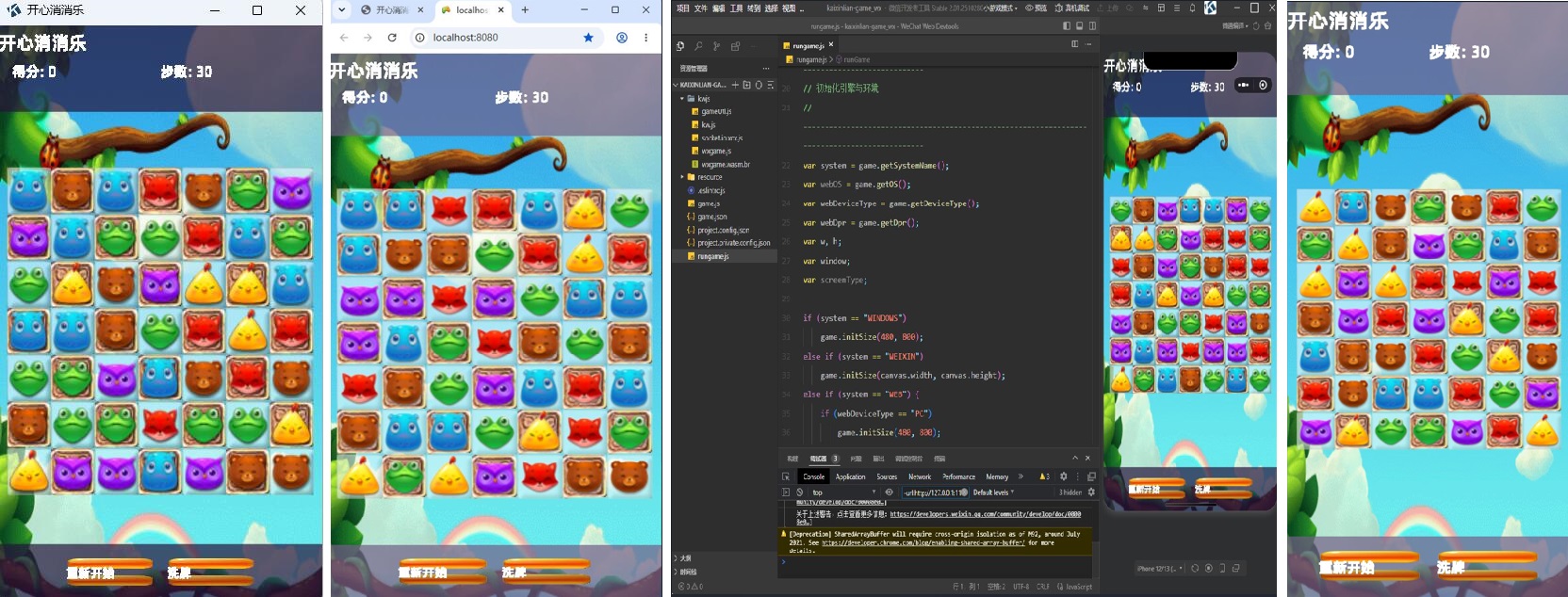Open the 工具 menu in DevTools
The image size is (1568, 597).
coord(737,8)
